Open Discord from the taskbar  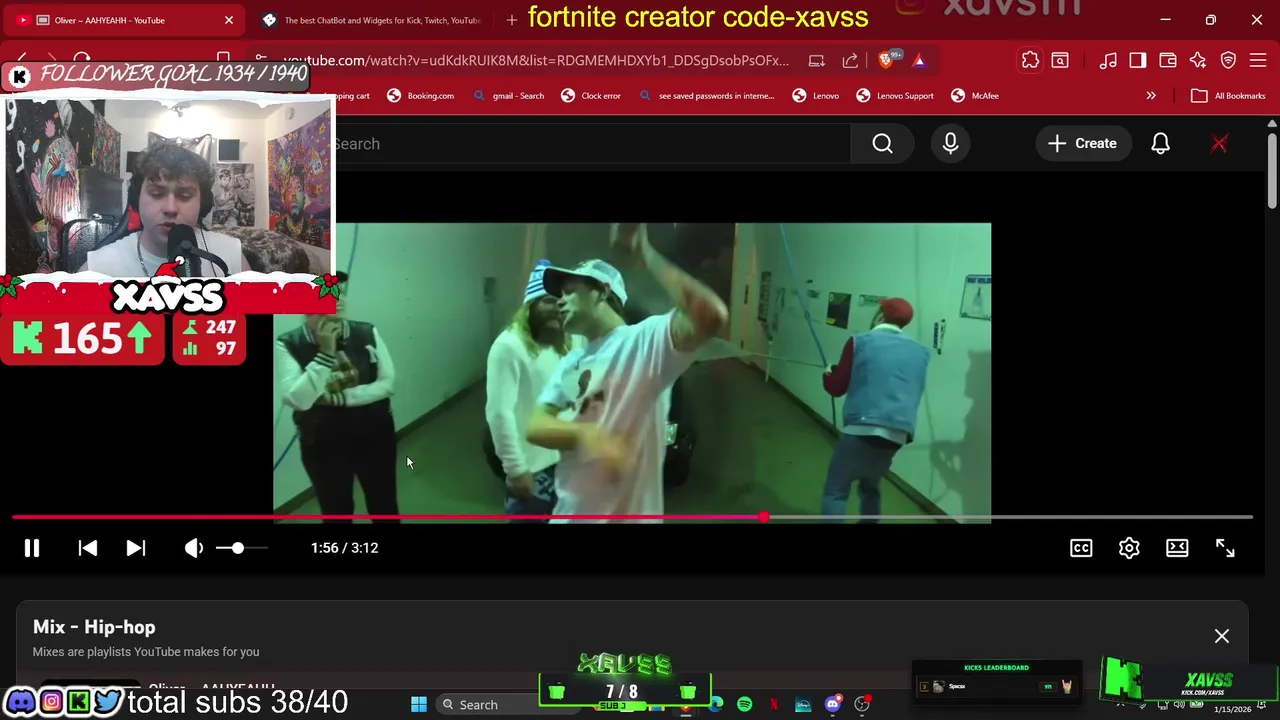tap(832, 705)
